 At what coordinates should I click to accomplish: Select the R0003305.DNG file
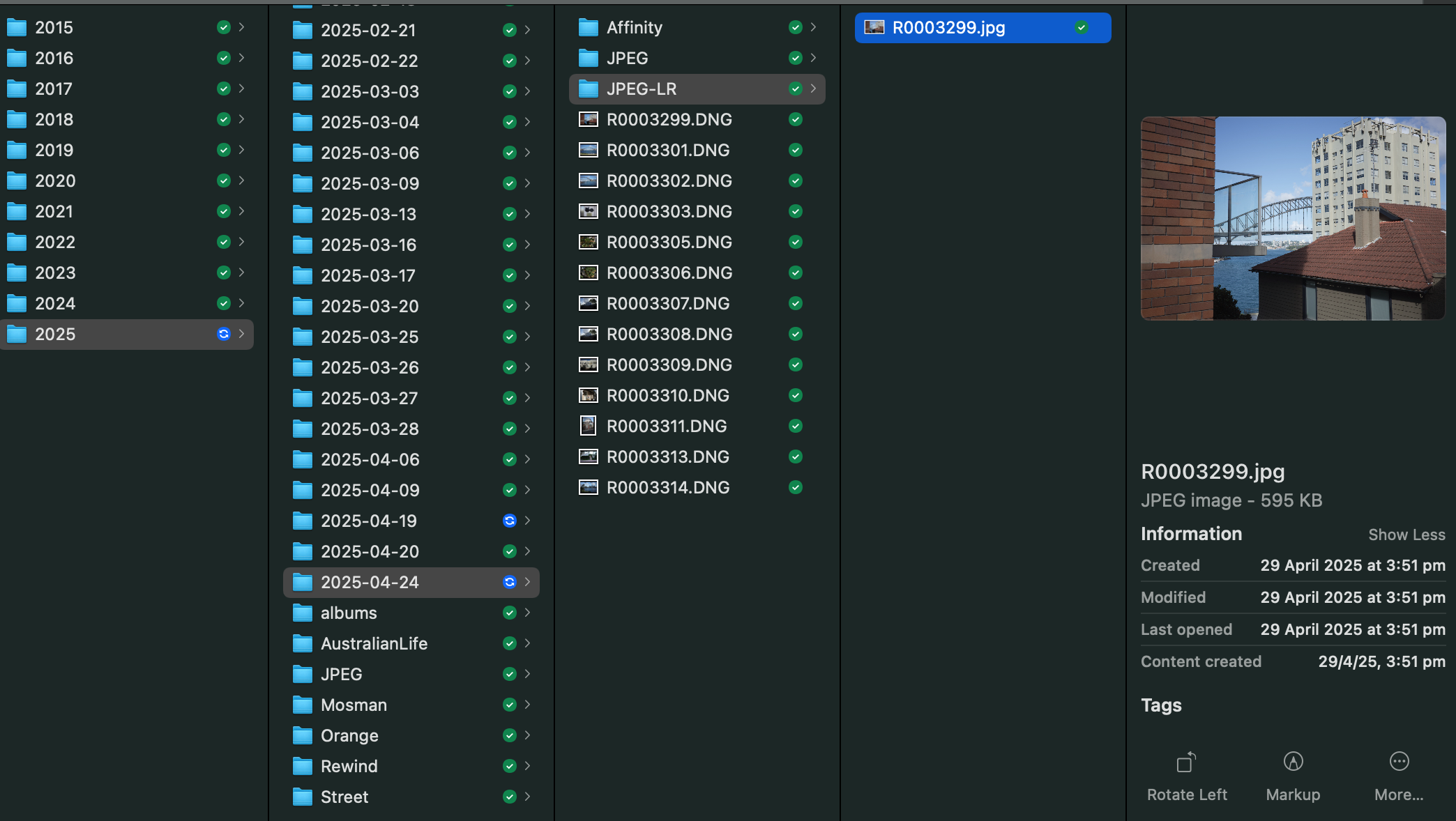[669, 242]
